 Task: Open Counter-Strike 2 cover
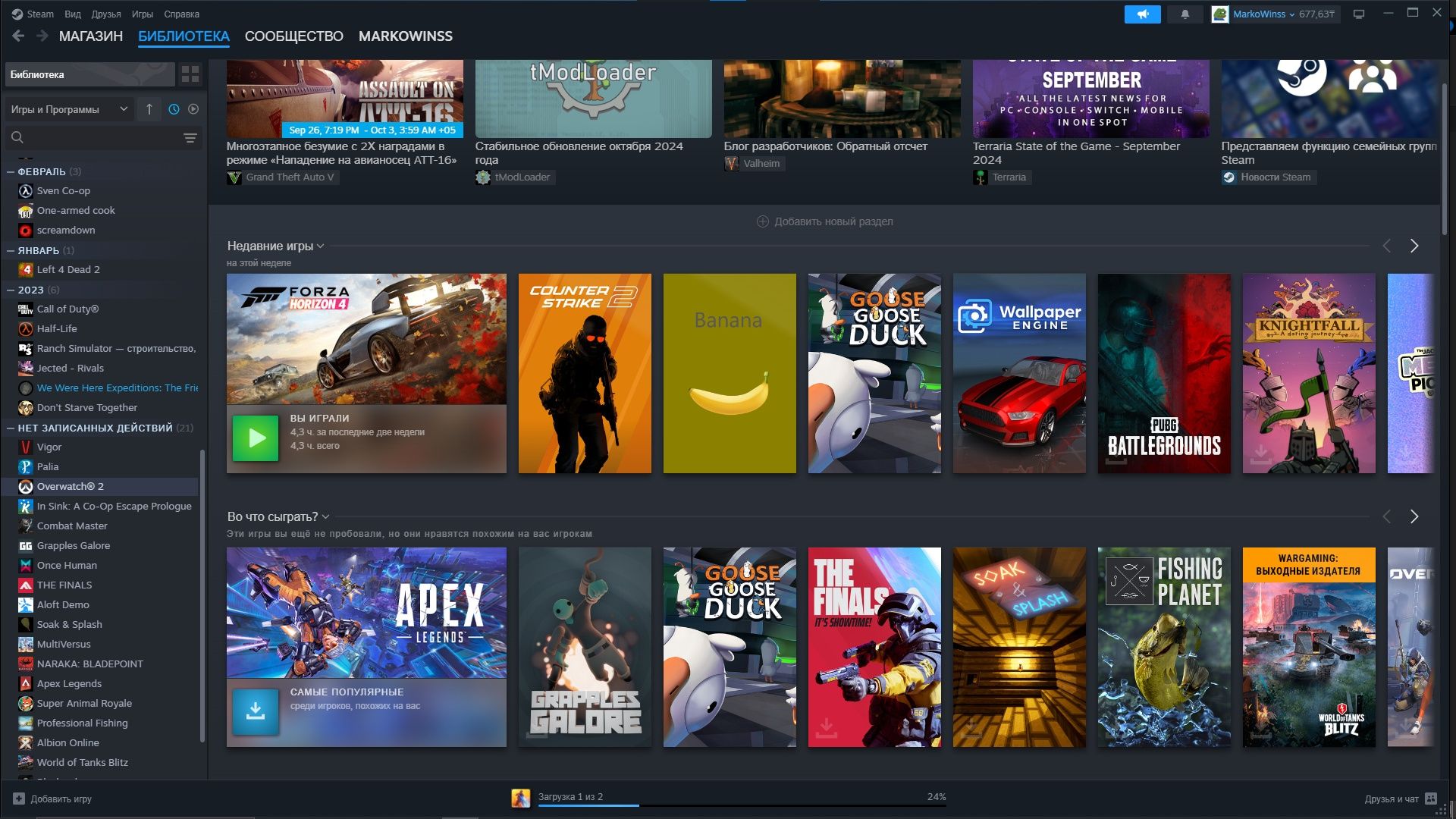click(x=585, y=373)
